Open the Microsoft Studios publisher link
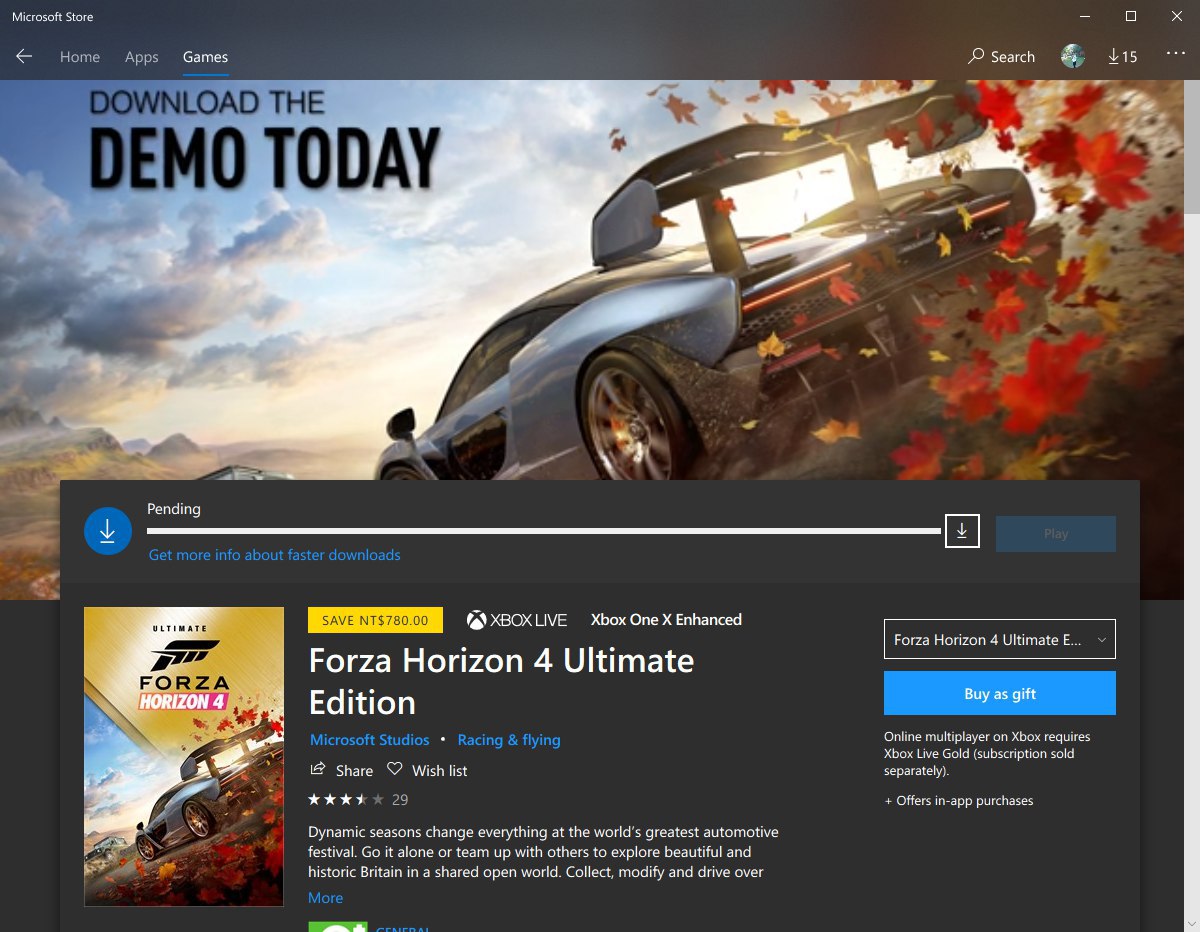This screenshot has width=1200, height=932. point(370,740)
